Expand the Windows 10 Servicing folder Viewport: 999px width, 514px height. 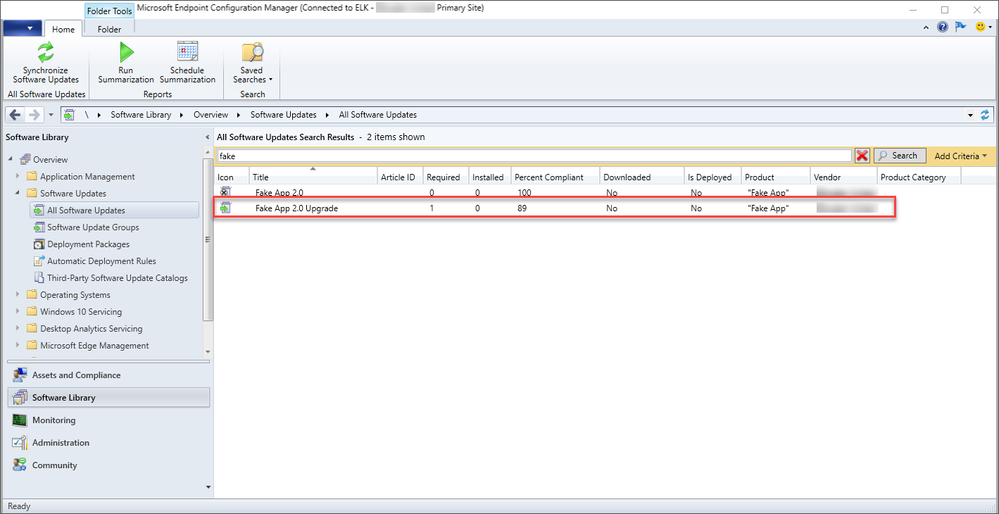pos(18,312)
